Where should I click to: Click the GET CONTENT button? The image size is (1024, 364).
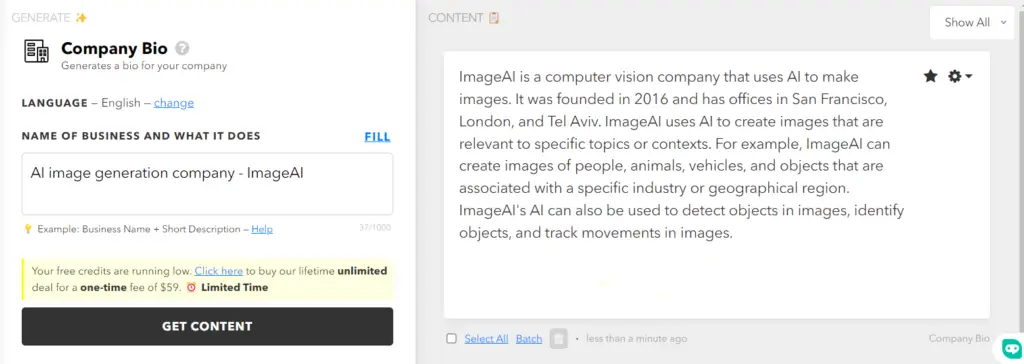point(207,326)
